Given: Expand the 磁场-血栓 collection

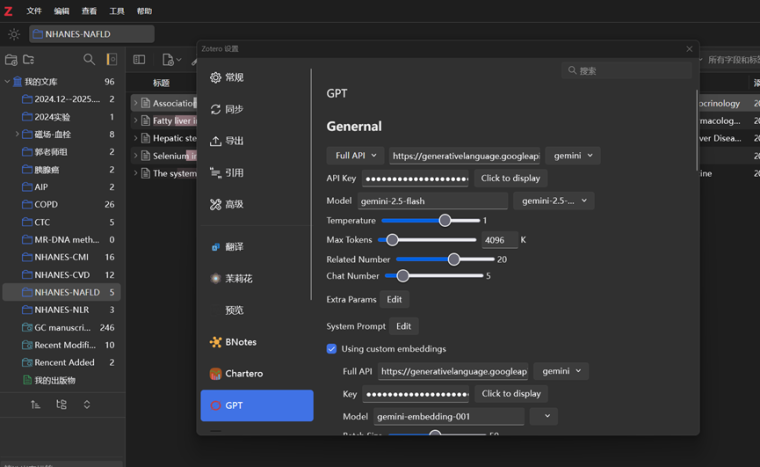Looking at the screenshot, I should coord(17,134).
